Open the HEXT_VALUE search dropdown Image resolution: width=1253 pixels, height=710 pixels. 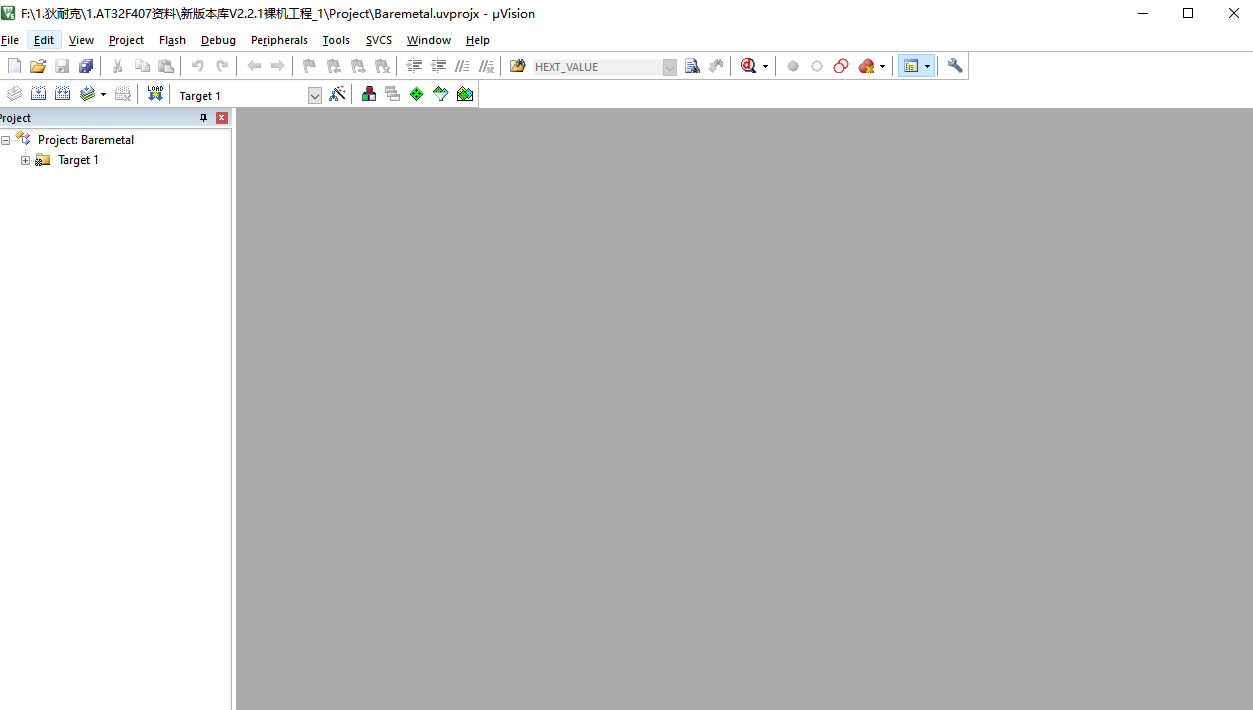tap(670, 67)
